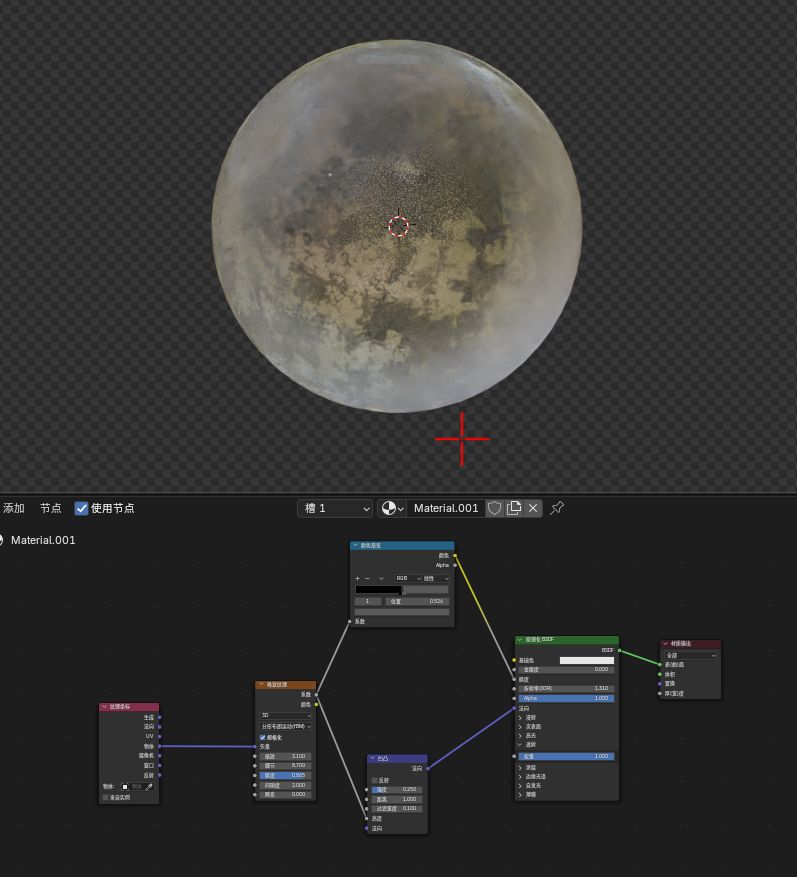The image size is (797, 877).
Task: Click the eyedropper in Texture Coordinate node
Action: click(149, 787)
